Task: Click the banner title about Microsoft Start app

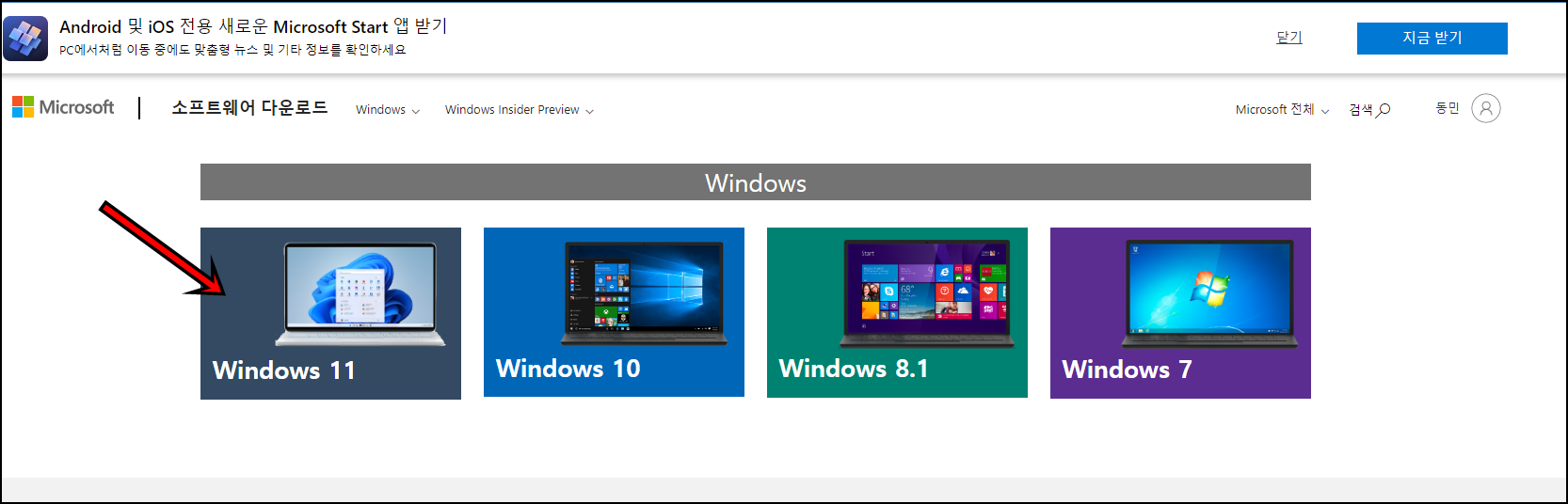Action: coord(253,26)
